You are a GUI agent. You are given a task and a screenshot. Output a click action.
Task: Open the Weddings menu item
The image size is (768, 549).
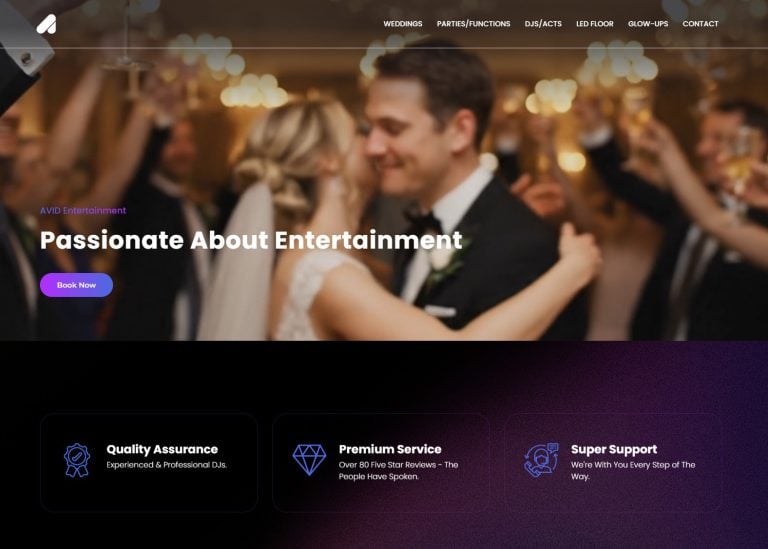(403, 24)
